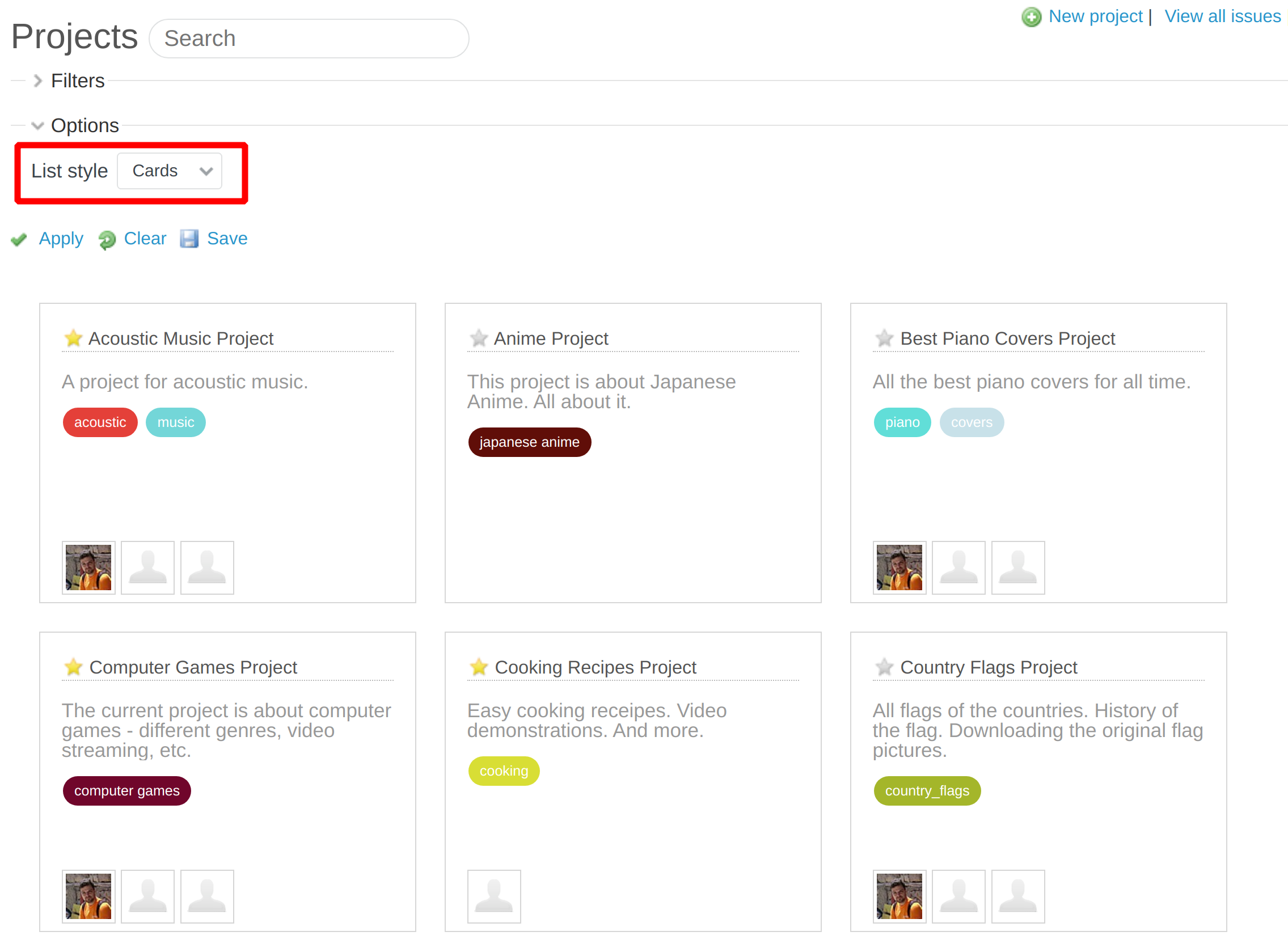
Task: Select the japanese anime tag
Action: (529, 442)
